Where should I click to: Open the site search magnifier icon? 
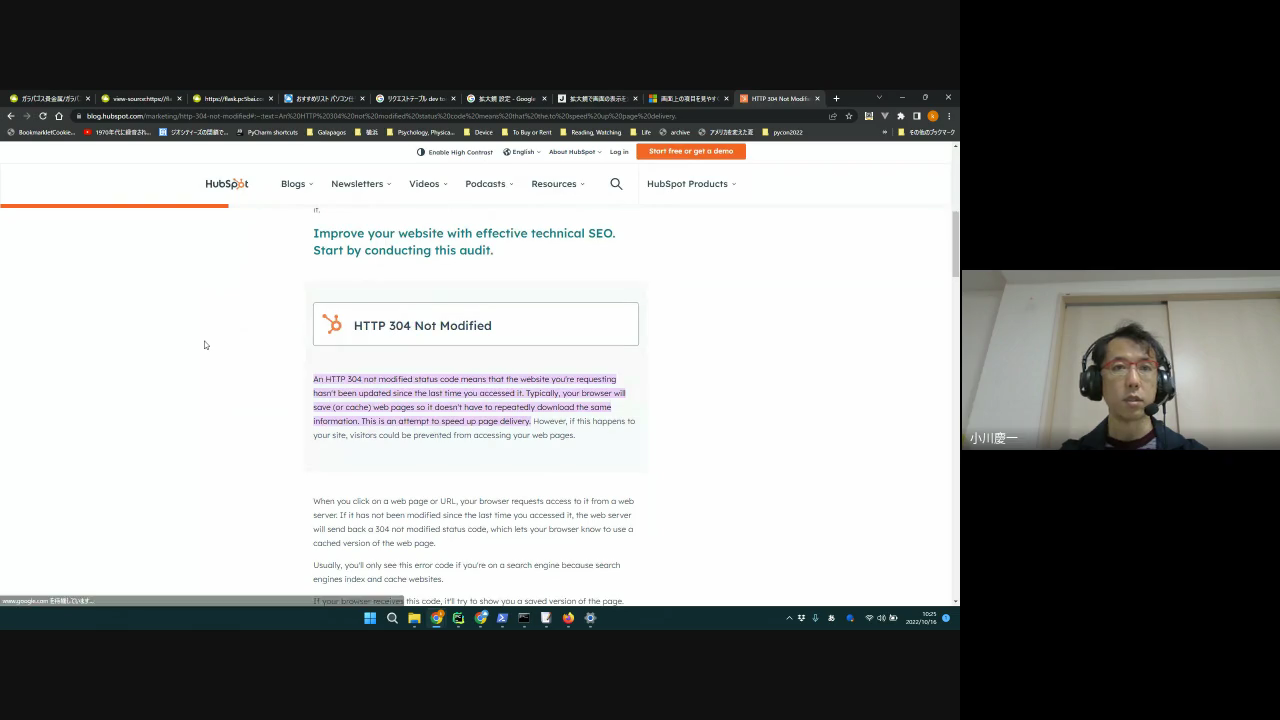click(616, 184)
